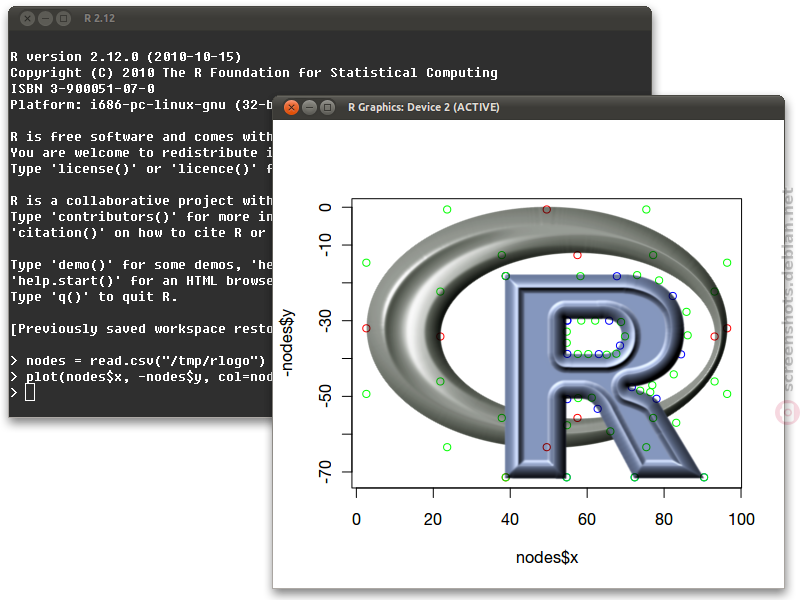Click the 'nodes$x' x-axis label
This screenshot has height=600, width=800.
point(547,558)
